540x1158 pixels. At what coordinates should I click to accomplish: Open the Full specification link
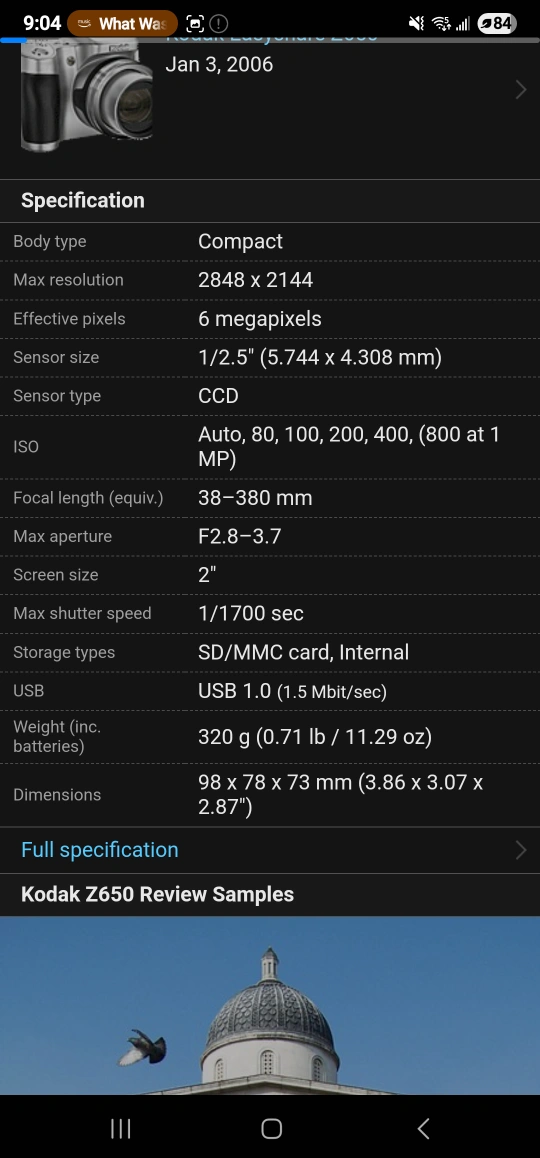point(100,850)
